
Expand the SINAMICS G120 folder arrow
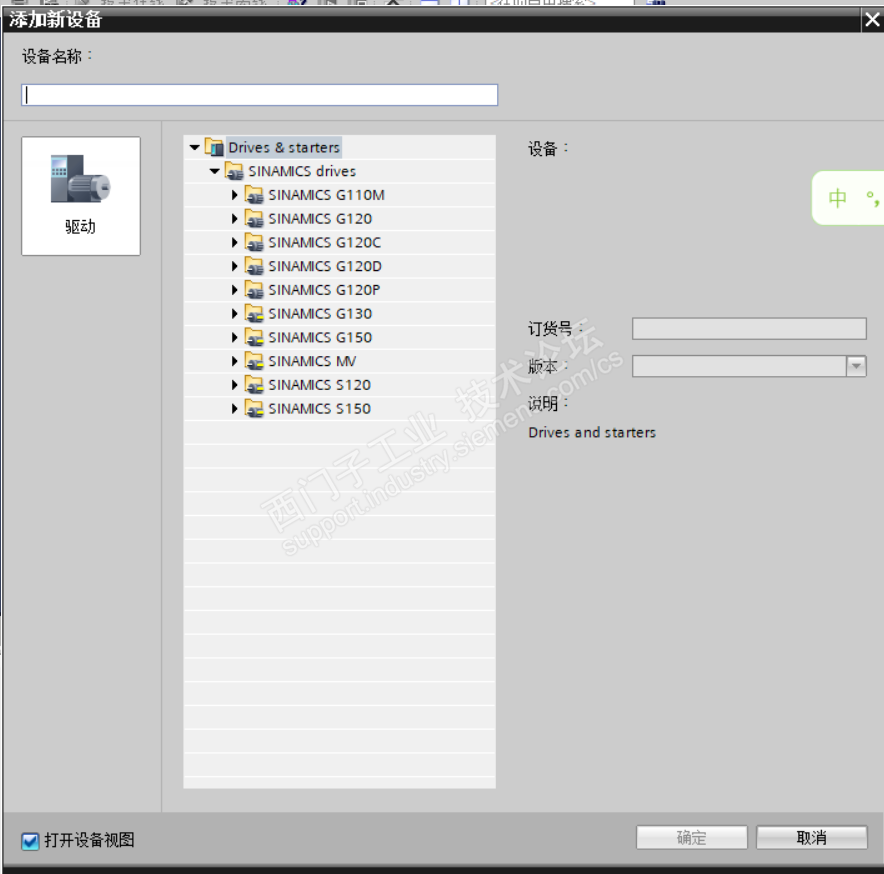pos(235,219)
